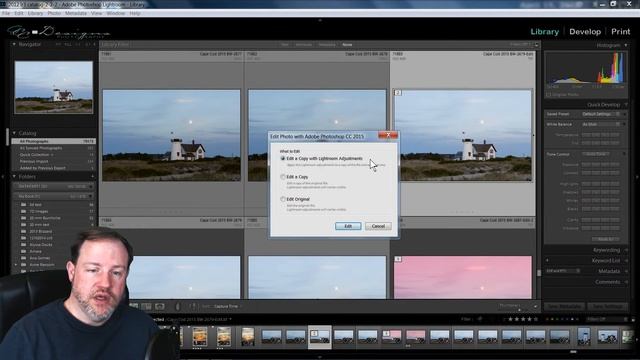Select the top-right selected lighthouse grid photo
Viewport: 640px width, 360px height.
point(463,136)
